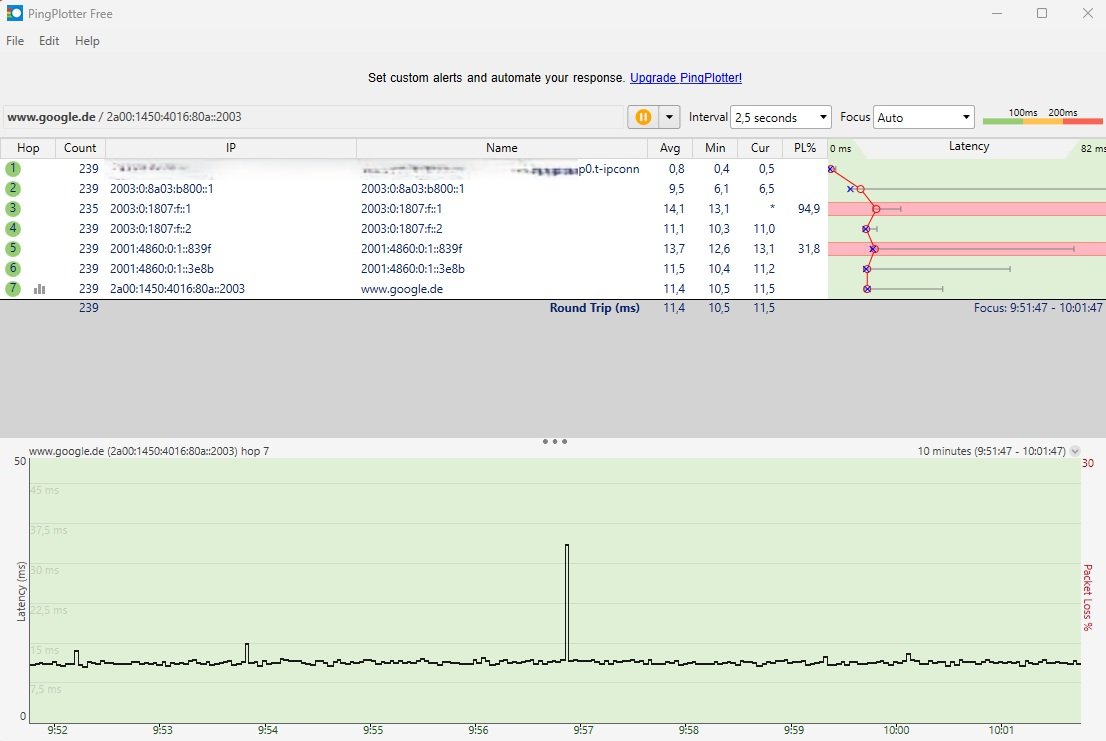Image resolution: width=1106 pixels, height=741 pixels.
Task: Click the Min column header
Action: 715,148
